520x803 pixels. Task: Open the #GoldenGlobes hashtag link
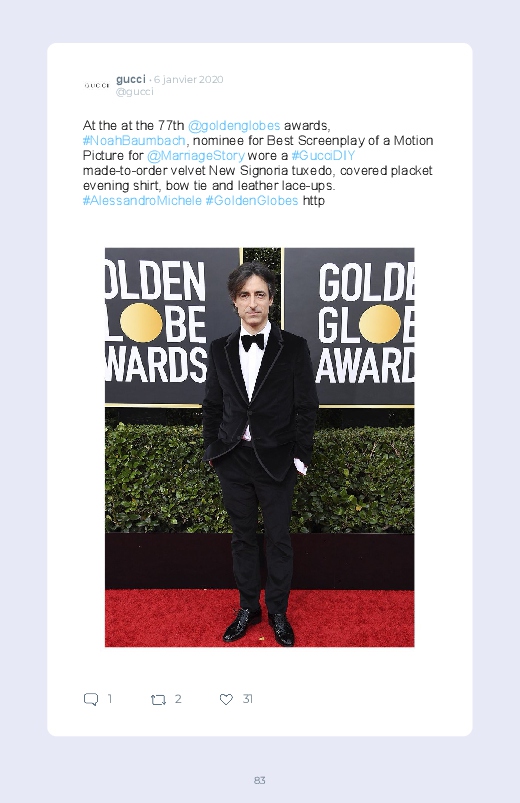pos(252,200)
